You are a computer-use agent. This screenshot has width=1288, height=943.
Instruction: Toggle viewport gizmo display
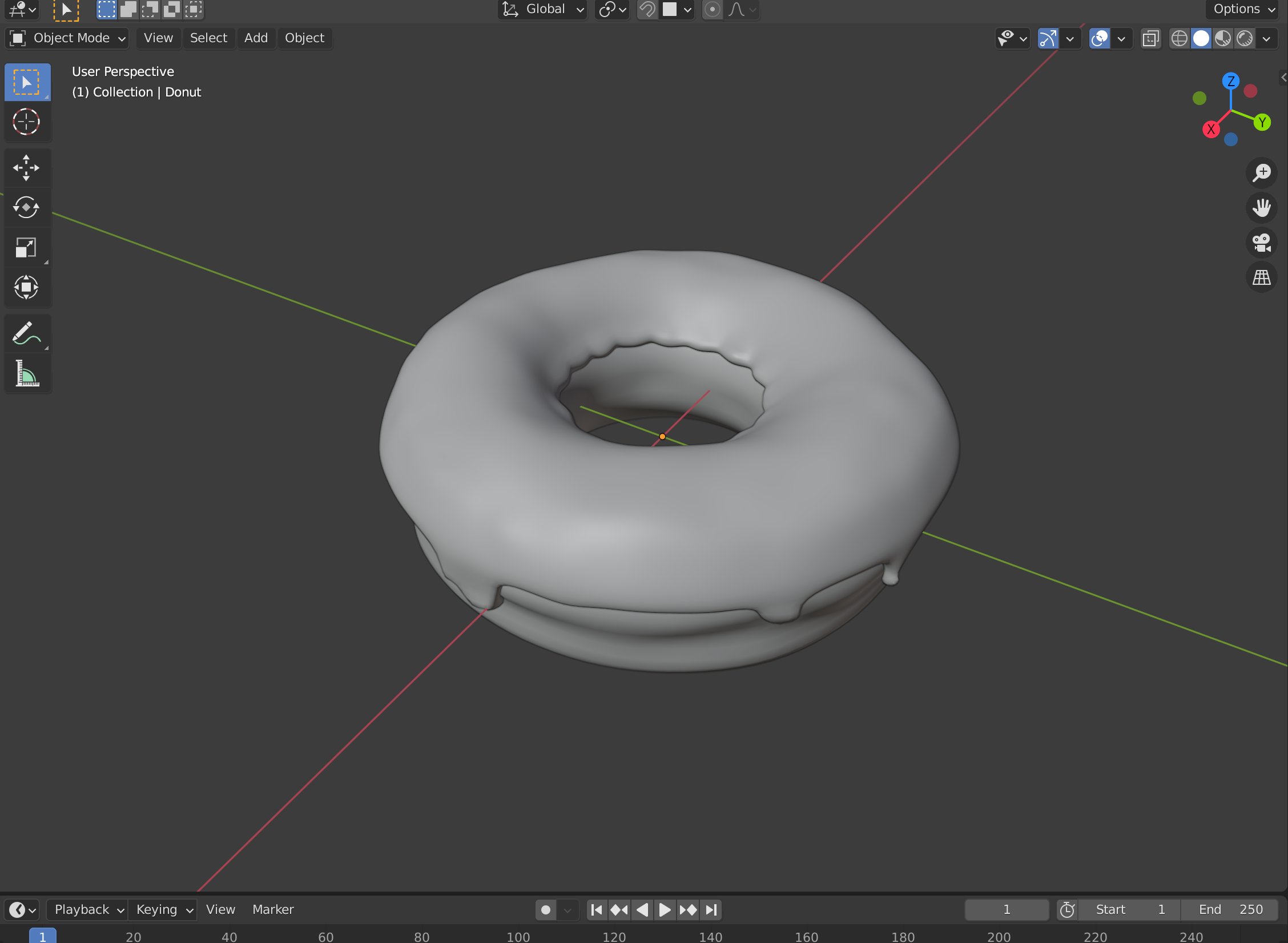[1048, 39]
